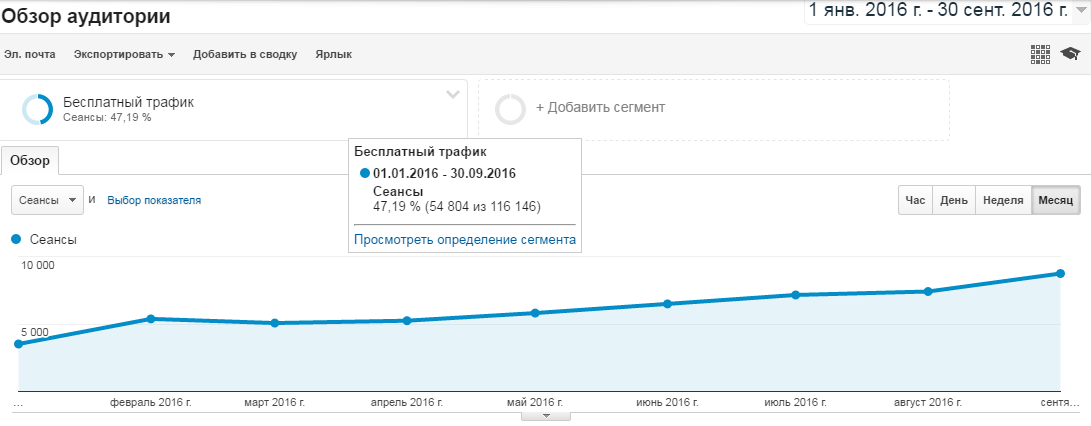Click the Бесплатный трафик segment donut icon
The image size is (1091, 426).
coord(38,109)
